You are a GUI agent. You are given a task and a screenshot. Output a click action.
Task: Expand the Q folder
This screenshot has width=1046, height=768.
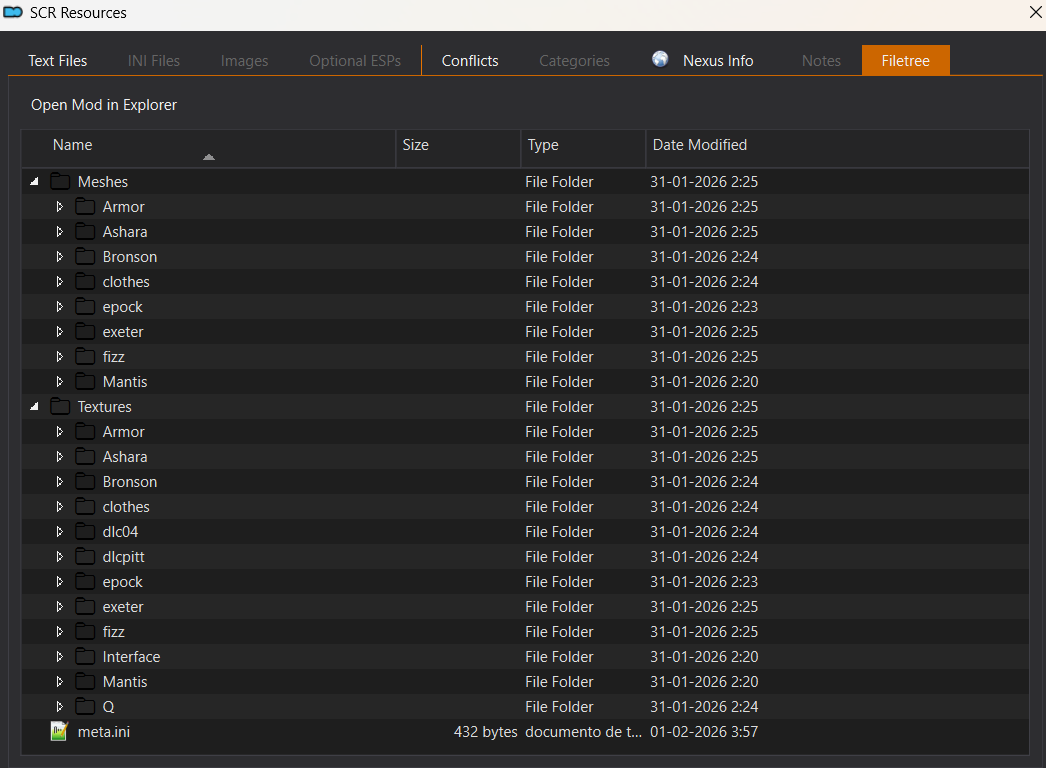[x=59, y=707]
